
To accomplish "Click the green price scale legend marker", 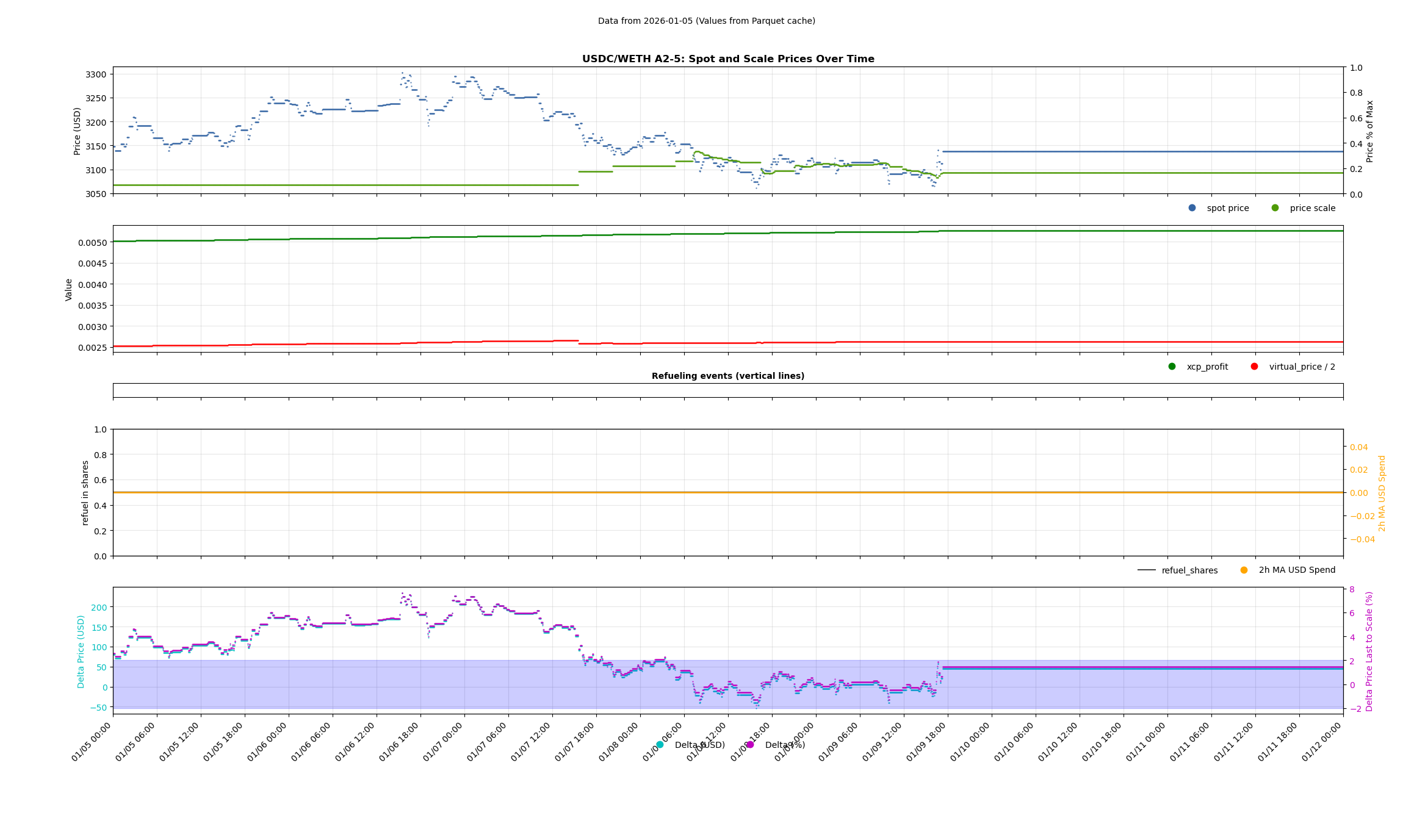I will click(x=1275, y=208).
